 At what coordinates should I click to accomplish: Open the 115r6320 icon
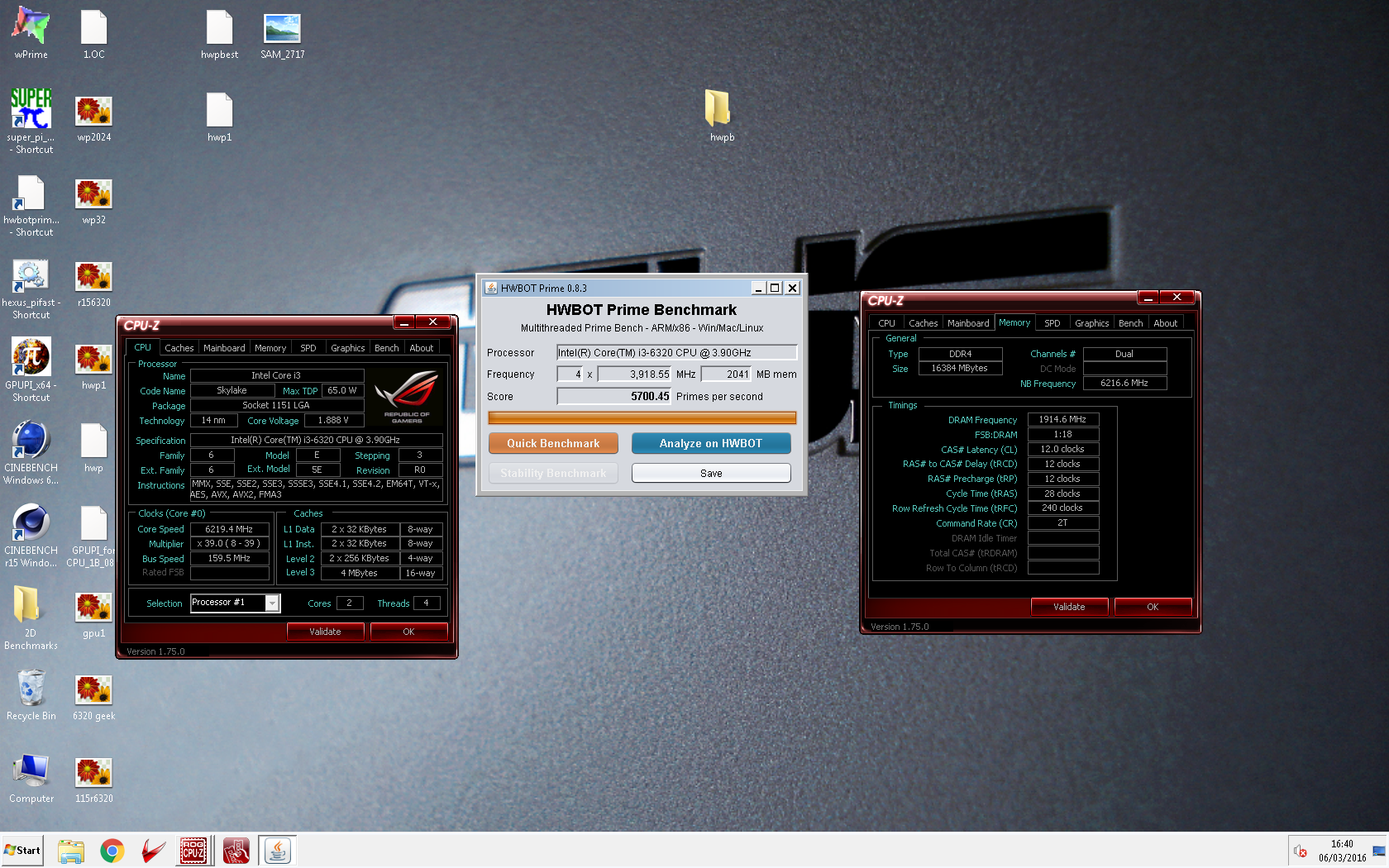click(93, 780)
